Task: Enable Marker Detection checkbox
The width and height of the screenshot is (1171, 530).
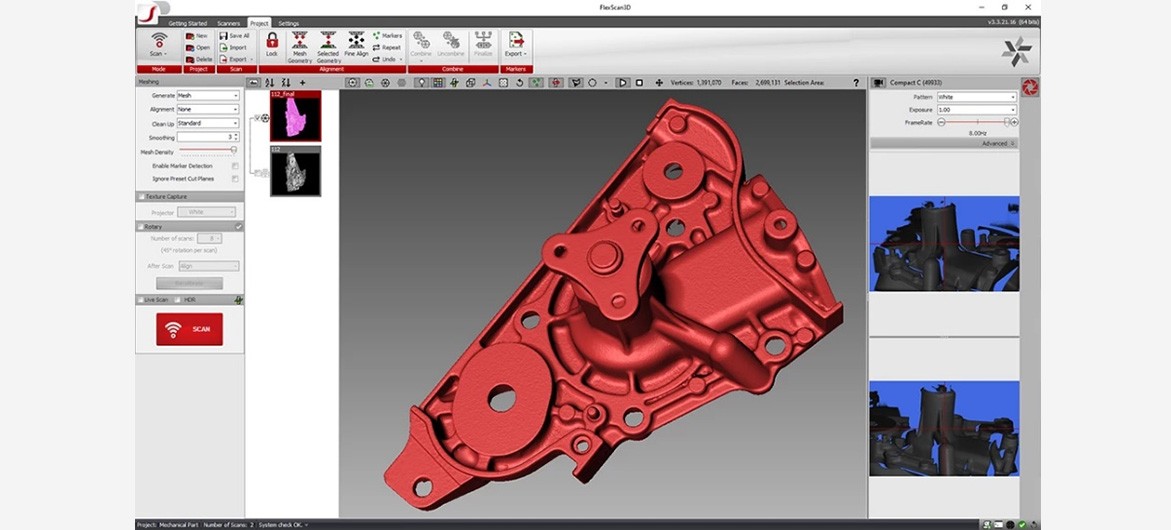Action: (x=235, y=166)
